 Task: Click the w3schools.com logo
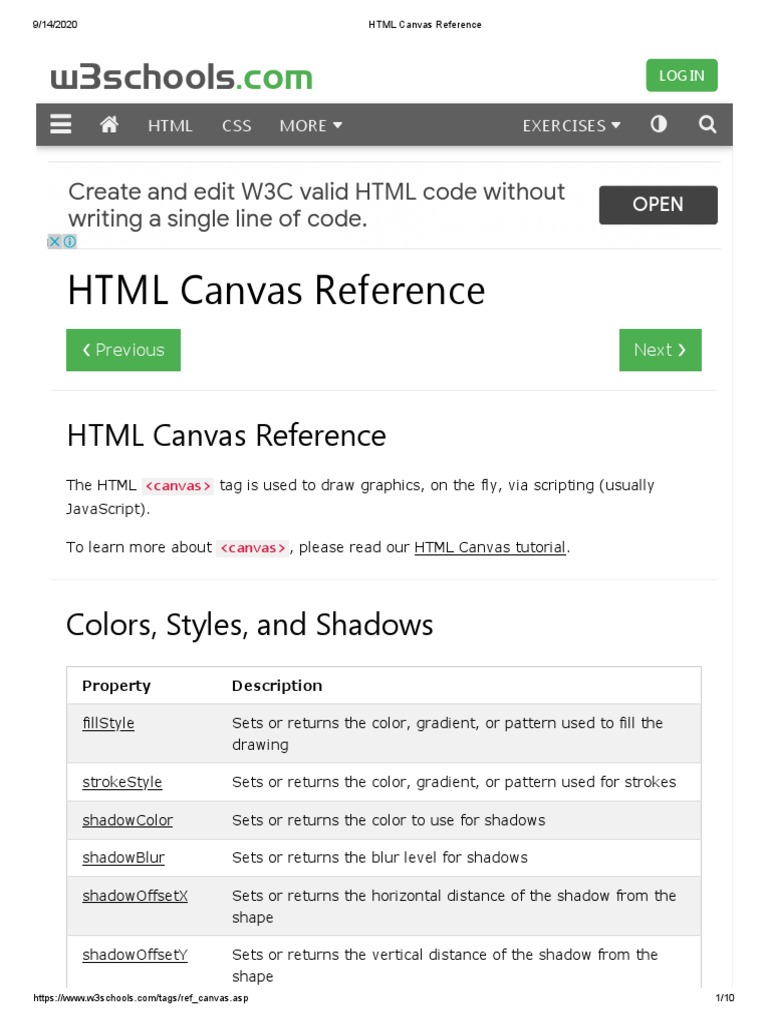tap(182, 77)
